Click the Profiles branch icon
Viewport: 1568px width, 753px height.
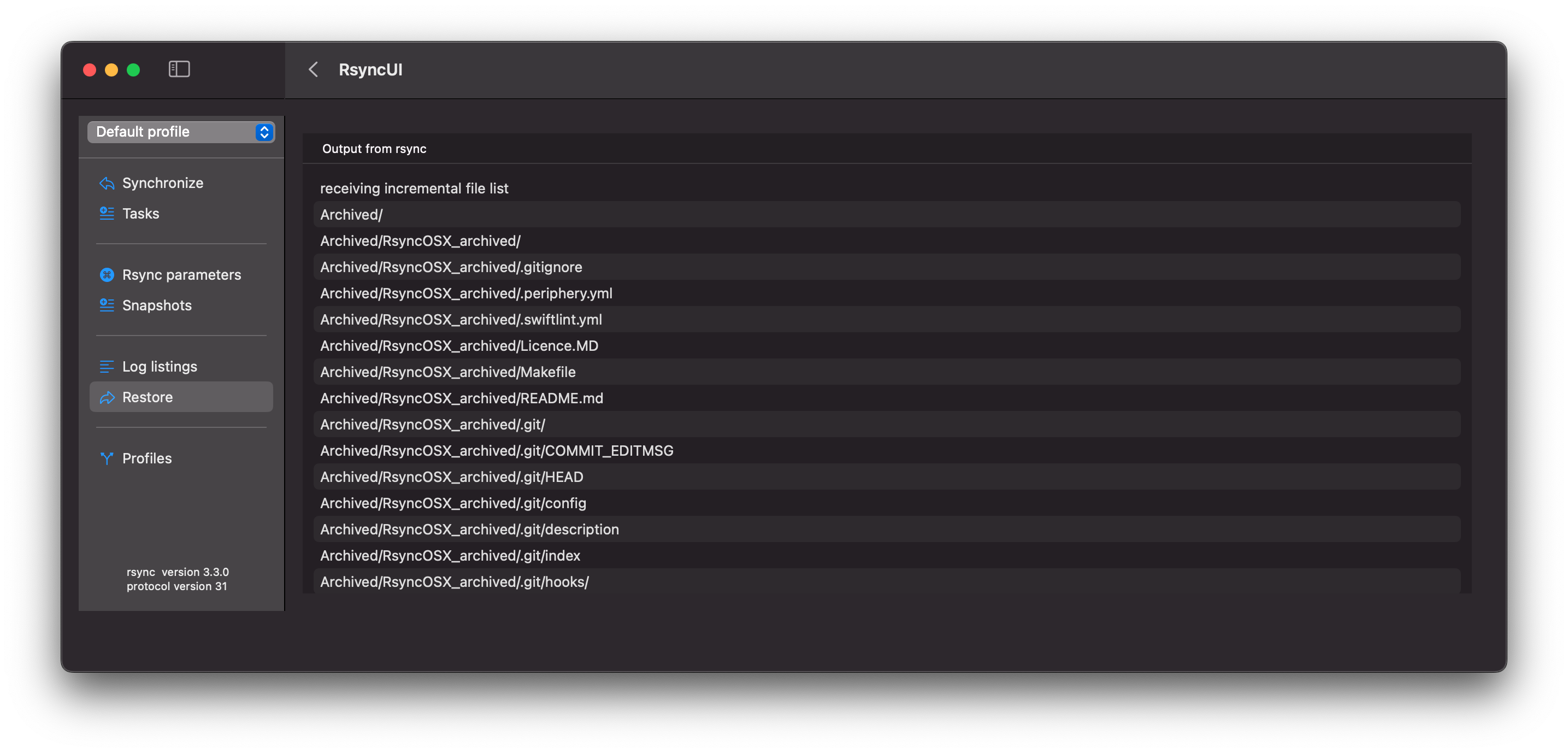tap(107, 458)
